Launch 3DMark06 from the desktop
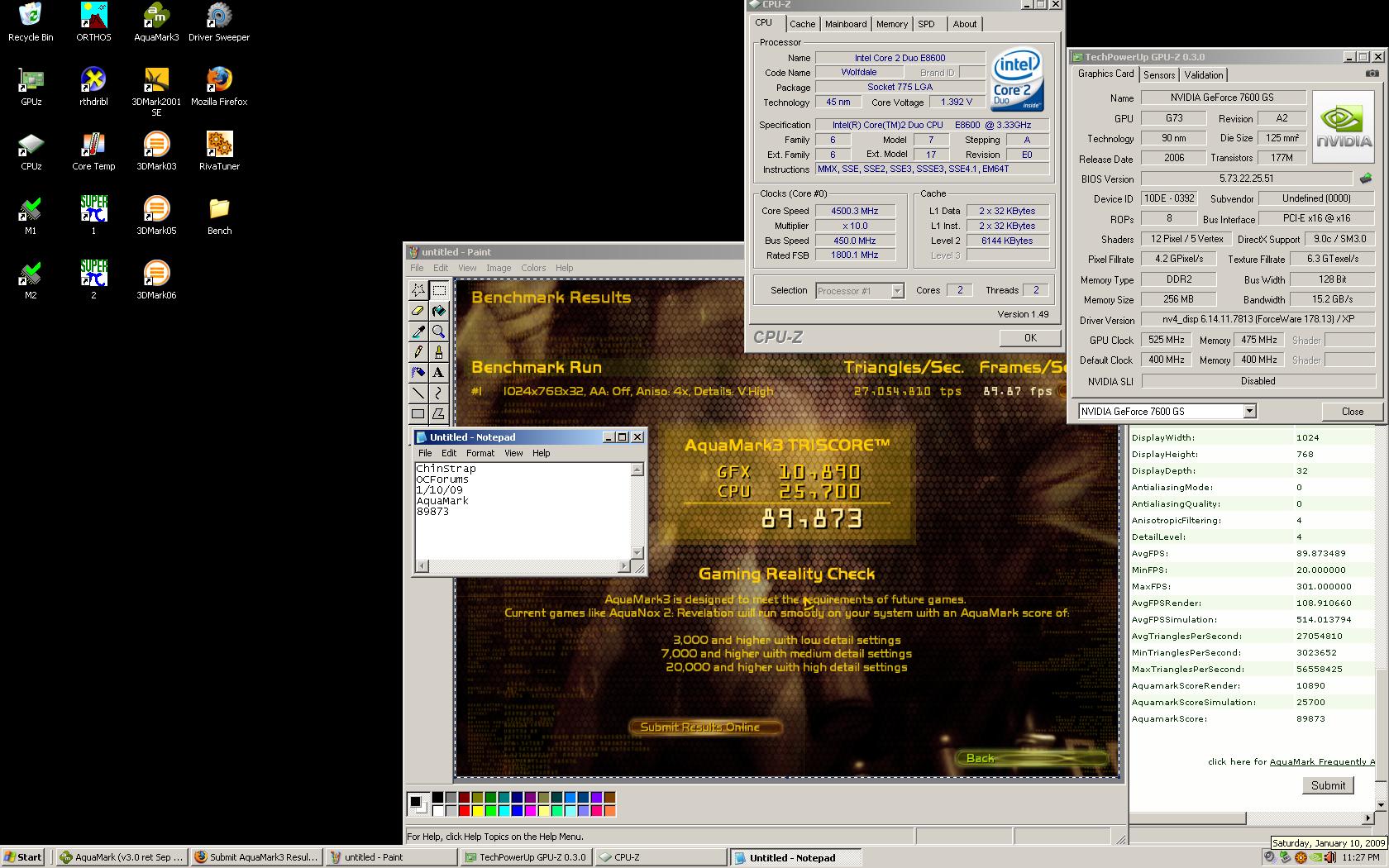1389x868 pixels. (156, 280)
